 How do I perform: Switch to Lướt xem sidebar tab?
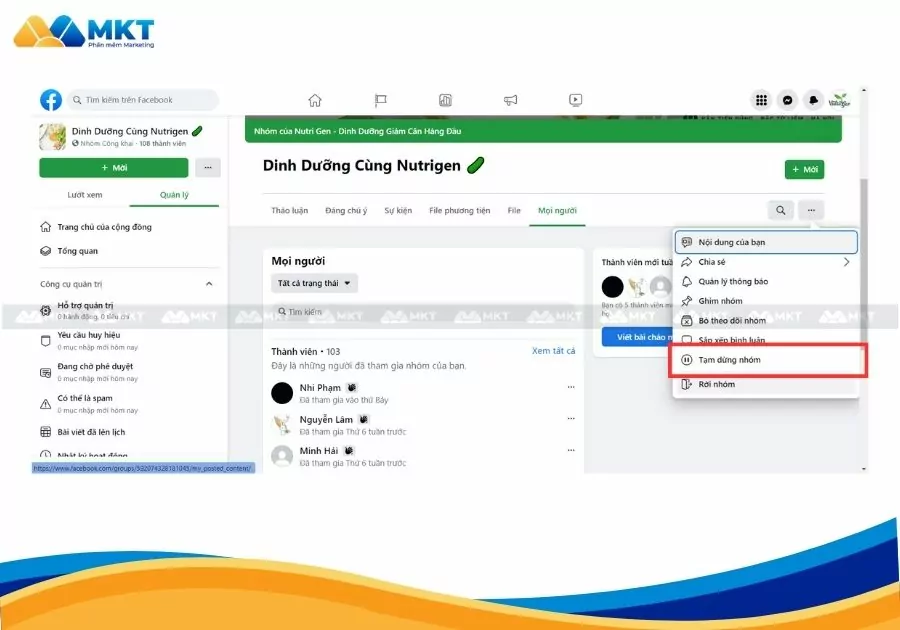(x=85, y=195)
